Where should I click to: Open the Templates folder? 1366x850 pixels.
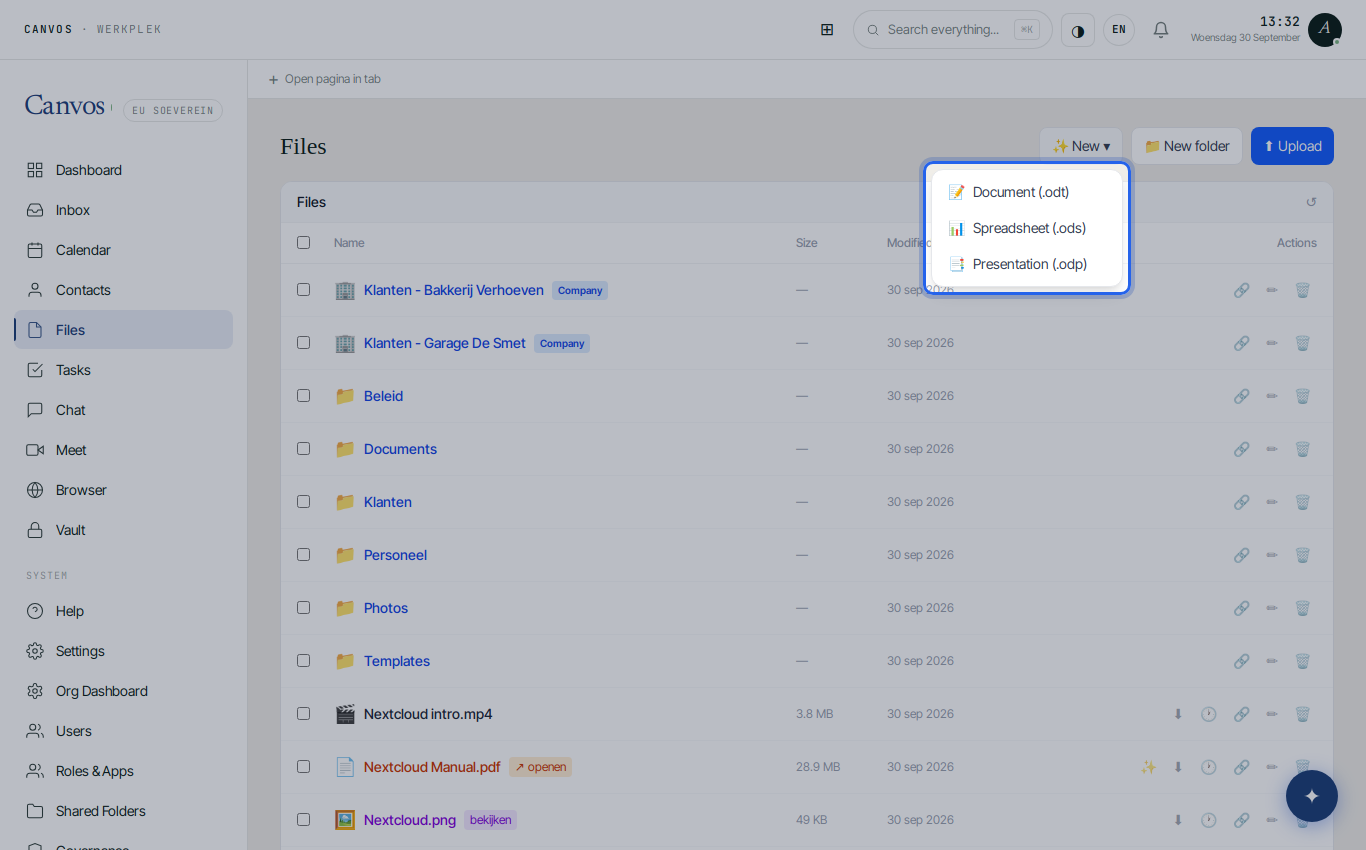pyautogui.click(x=397, y=661)
